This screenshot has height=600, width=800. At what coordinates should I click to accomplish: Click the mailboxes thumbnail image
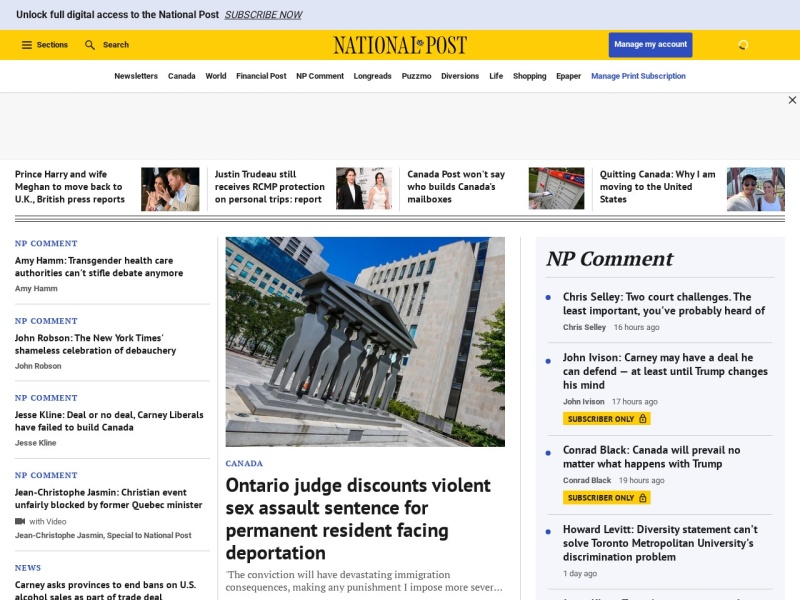coord(556,188)
